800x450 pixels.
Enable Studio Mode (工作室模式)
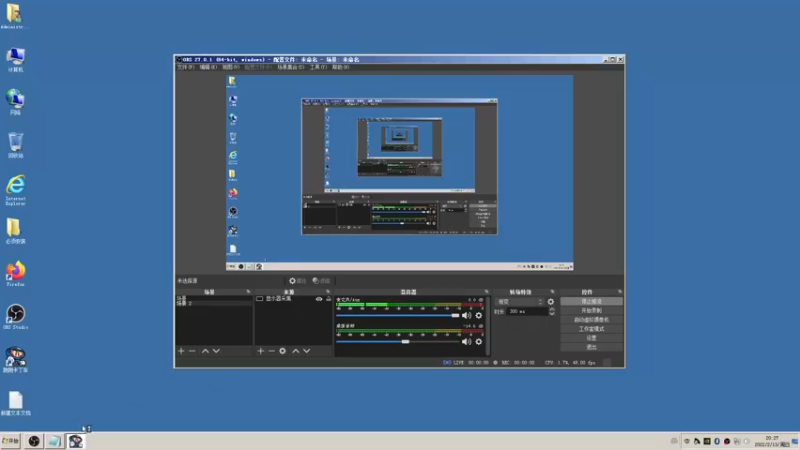click(x=591, y=329)
